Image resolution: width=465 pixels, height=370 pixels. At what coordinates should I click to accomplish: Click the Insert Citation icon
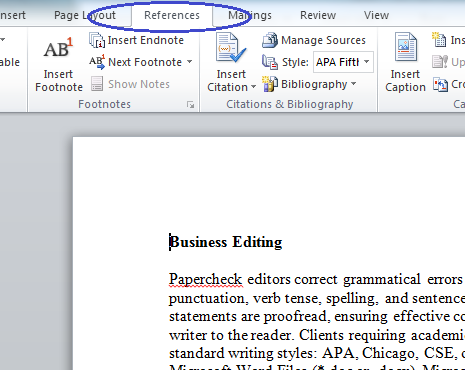pyautogui.click(x=231, y=47)
